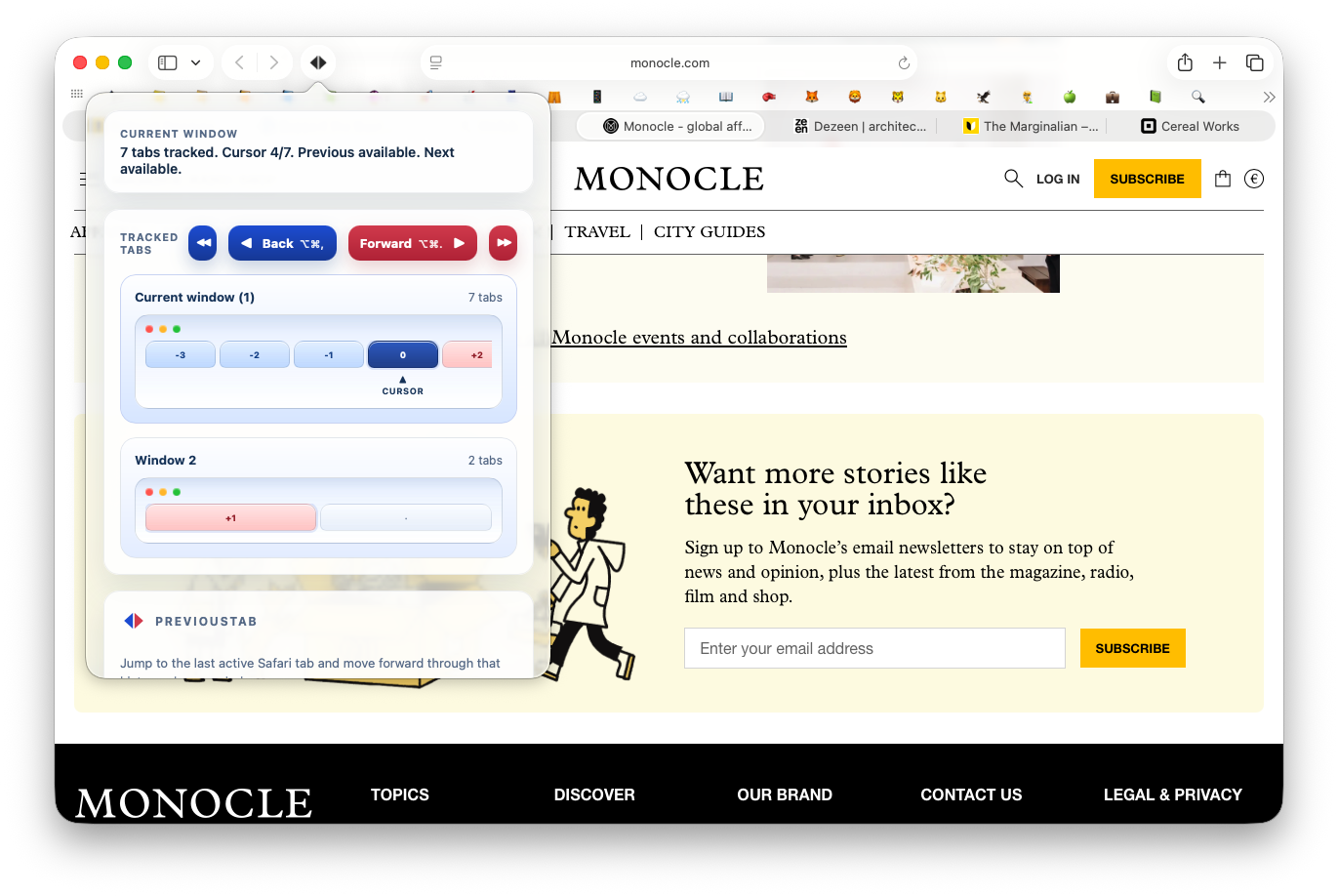This screenshot has height=896, width=1338.
Task: Expand the sidebar tab group chevron
Action: [195, 62]
